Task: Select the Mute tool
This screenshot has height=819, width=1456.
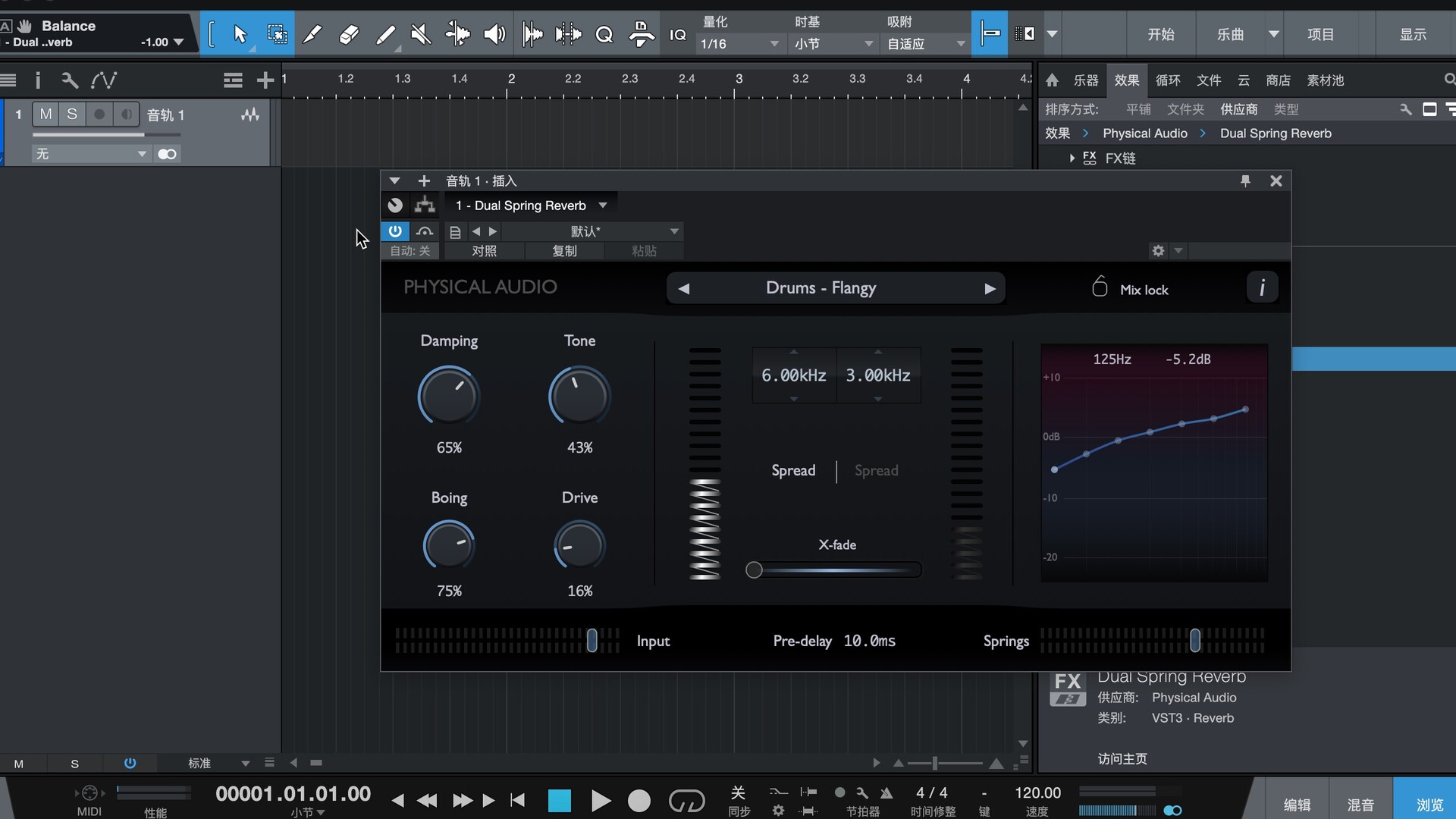Action: pyautogui.click(x=421, y=34)
